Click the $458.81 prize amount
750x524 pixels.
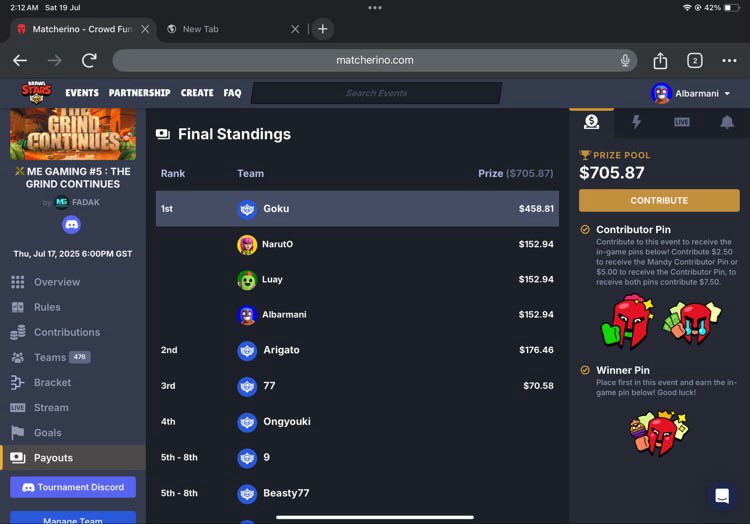536,208
